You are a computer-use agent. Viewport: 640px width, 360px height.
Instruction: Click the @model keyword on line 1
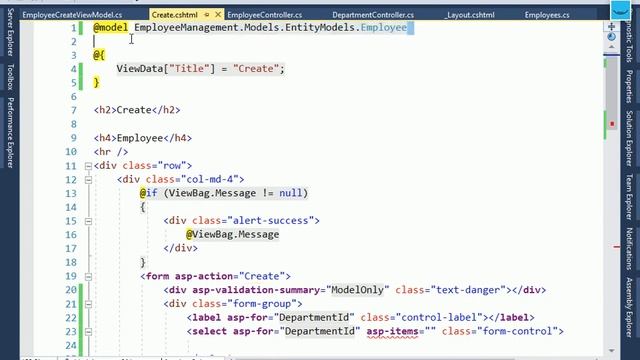[111, 28]
